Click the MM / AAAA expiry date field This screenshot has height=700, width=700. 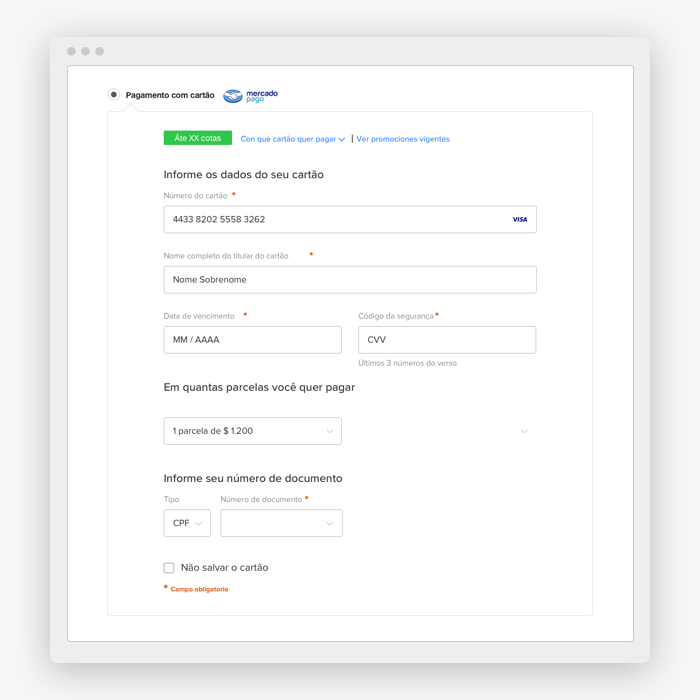tap(253, 340)
